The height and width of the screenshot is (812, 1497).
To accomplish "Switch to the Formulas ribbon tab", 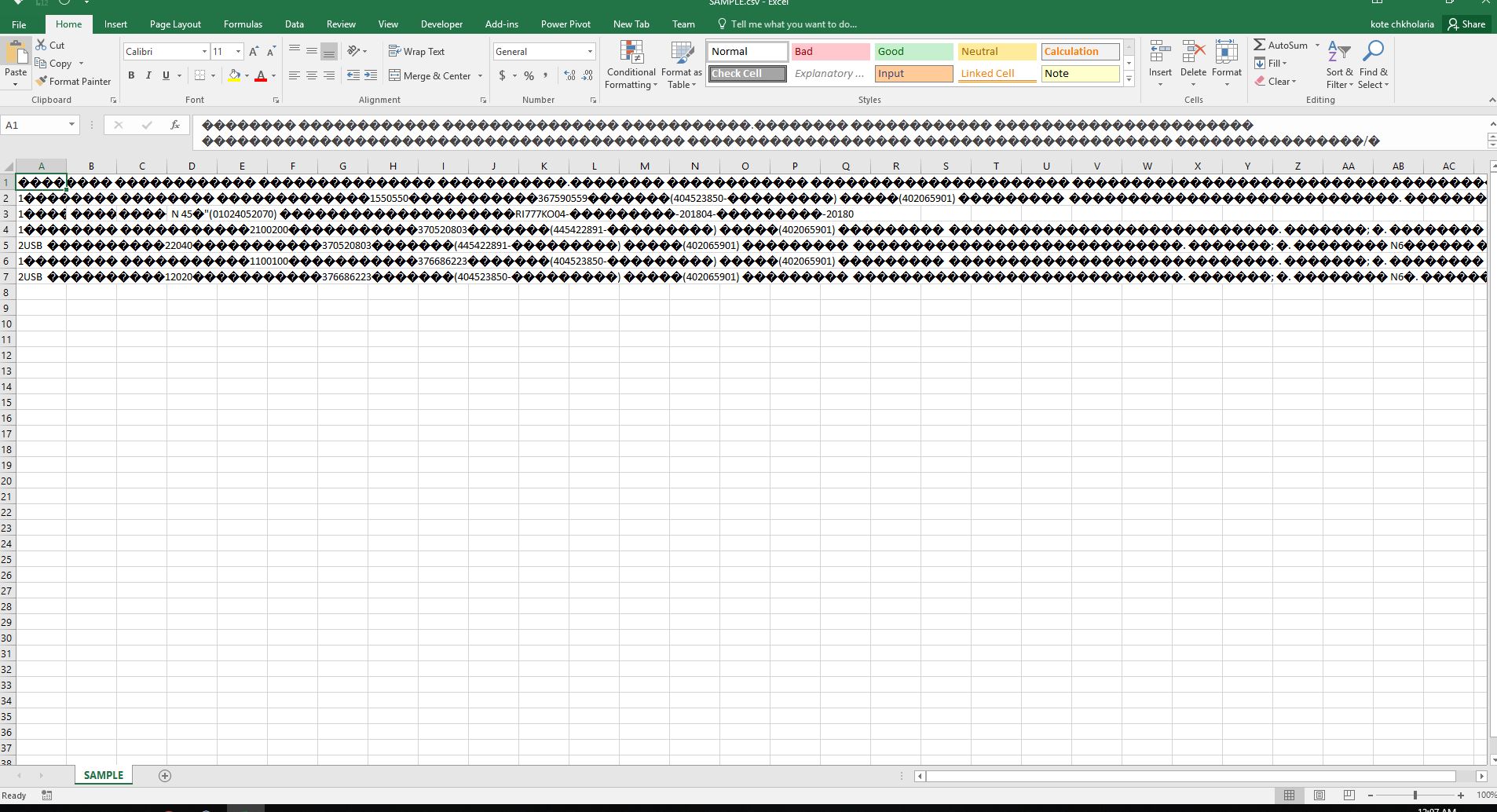I will click(x=243, y=24).
